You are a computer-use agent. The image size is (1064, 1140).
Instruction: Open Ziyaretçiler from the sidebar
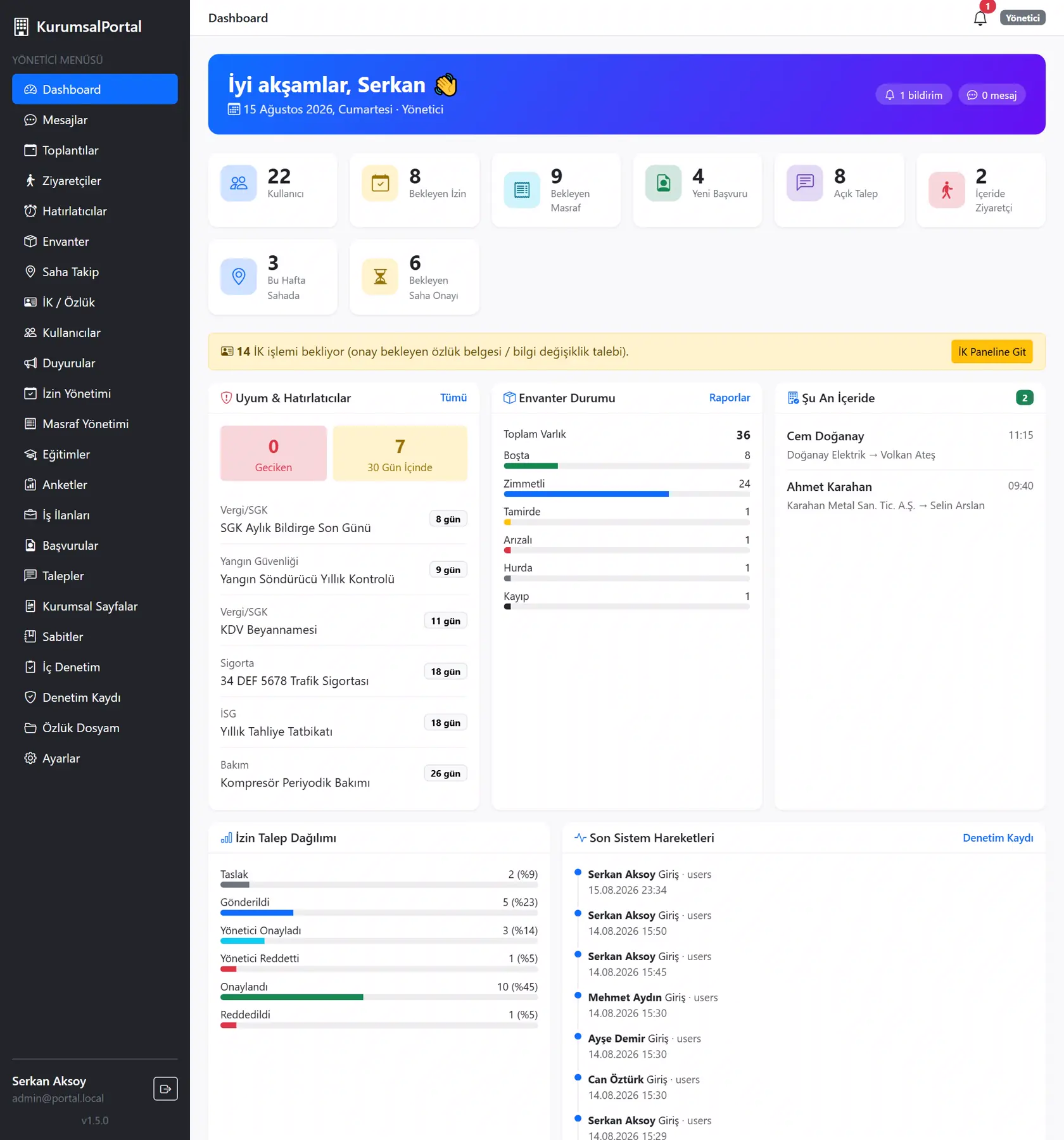95,180
